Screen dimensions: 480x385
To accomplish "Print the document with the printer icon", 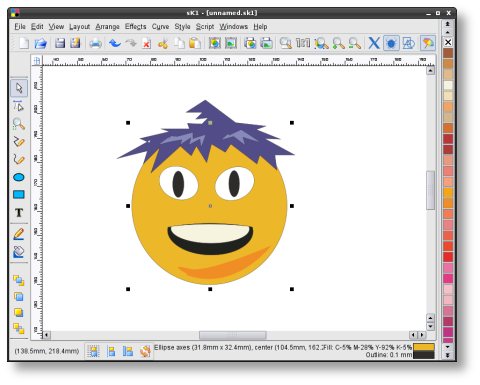I will (96, 43).
